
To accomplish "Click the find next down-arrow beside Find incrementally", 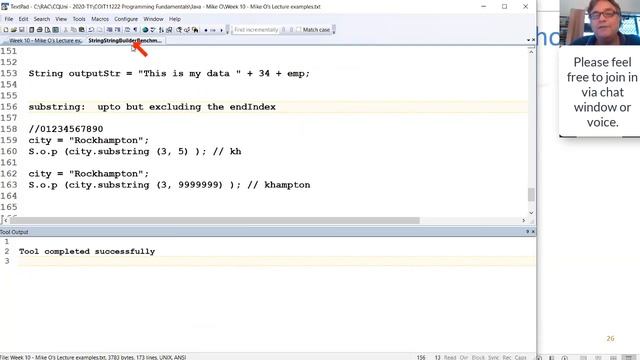I will point(284,30).
